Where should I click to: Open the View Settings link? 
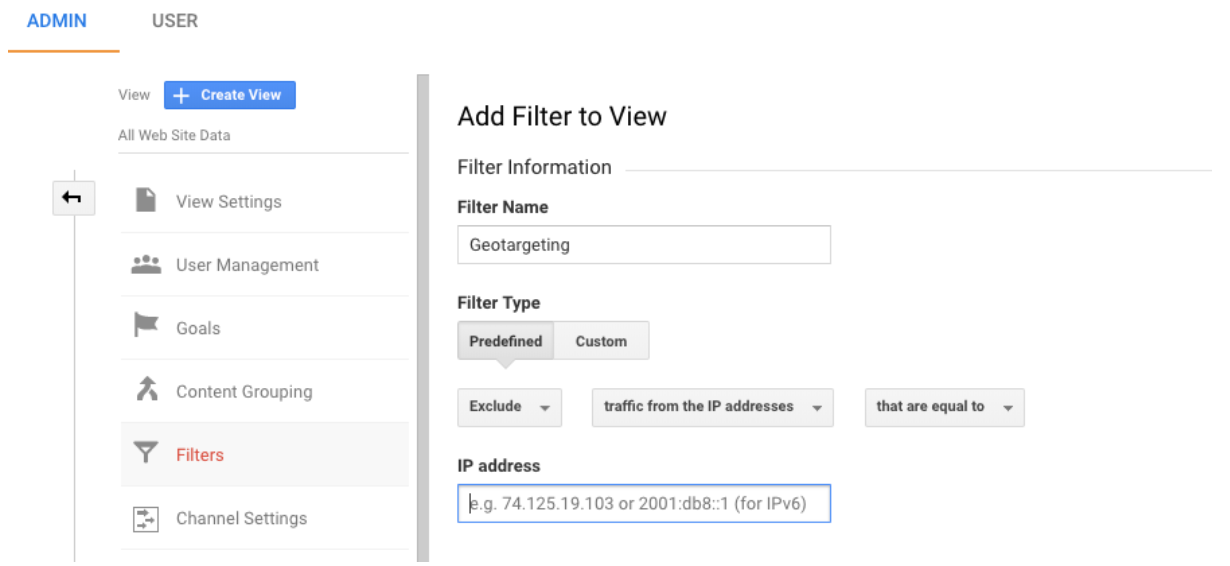pyautogui.click(x=229, y=201)
